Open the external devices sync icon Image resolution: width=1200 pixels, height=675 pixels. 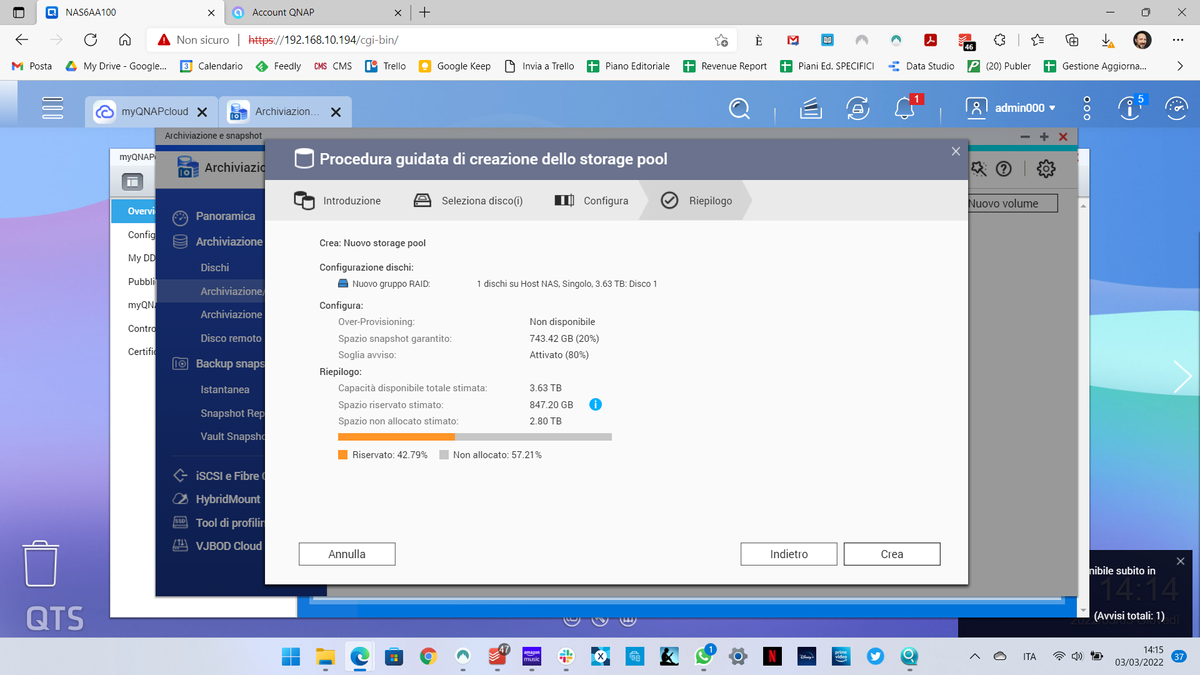tap(857, 108)
